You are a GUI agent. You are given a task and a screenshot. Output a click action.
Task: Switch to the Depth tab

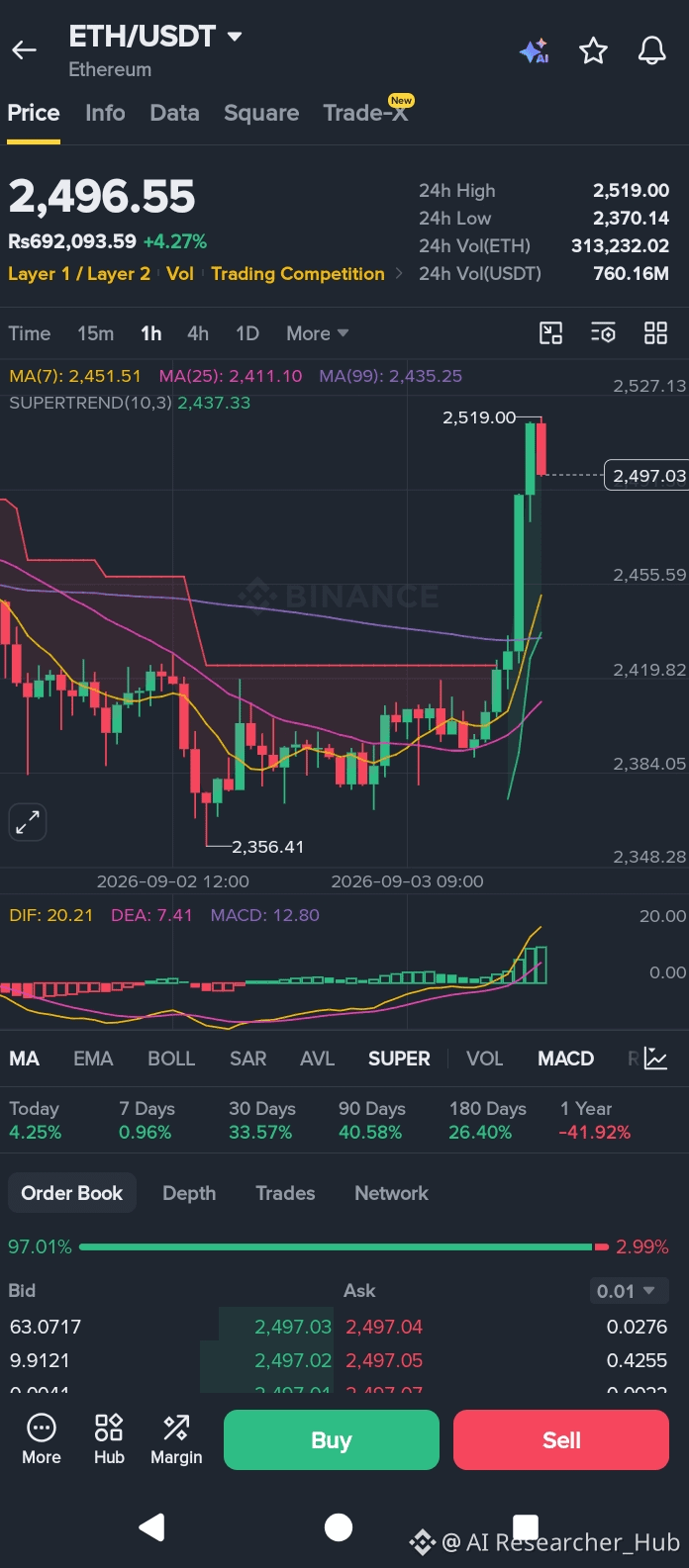click(189, 1193)
